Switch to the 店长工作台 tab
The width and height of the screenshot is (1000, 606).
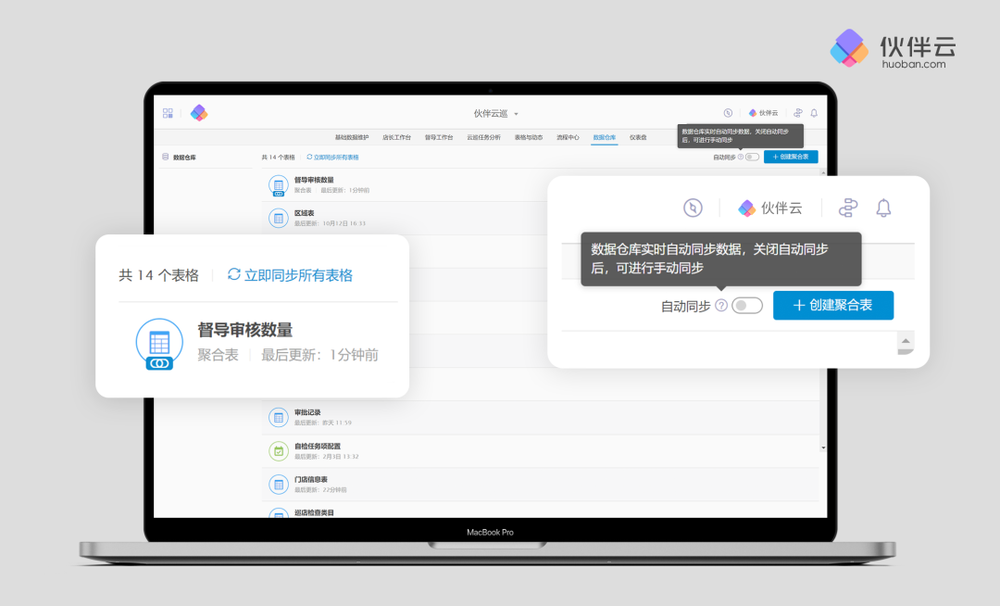[396, 137]
